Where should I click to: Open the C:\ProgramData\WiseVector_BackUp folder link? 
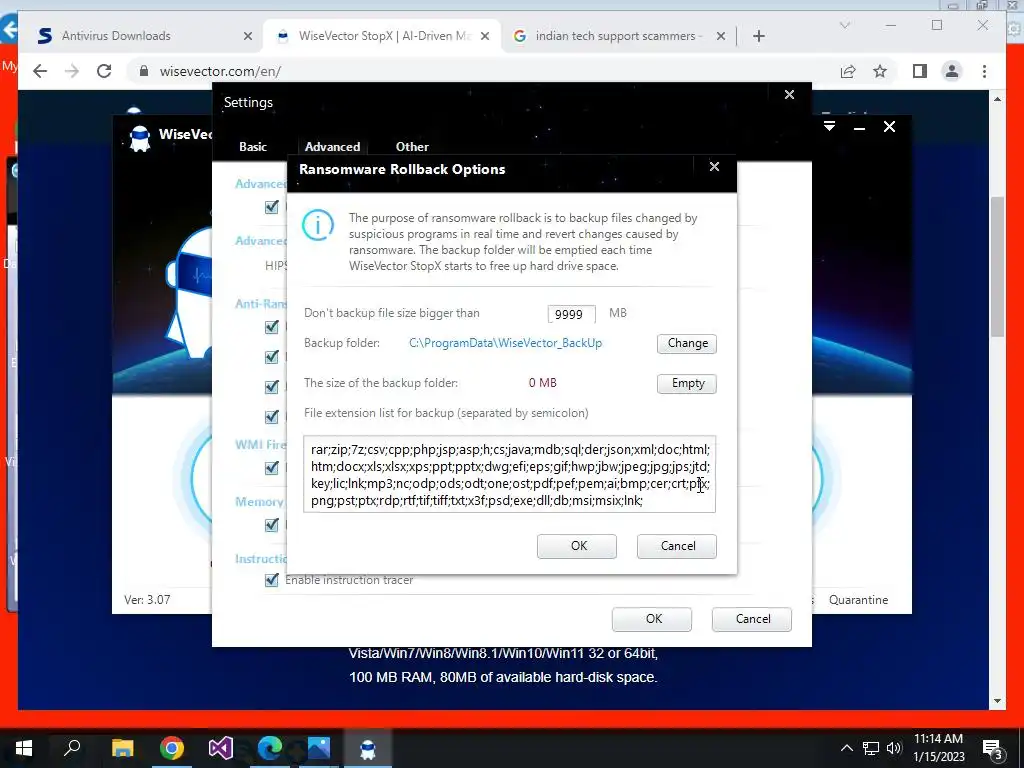(505, 343)
